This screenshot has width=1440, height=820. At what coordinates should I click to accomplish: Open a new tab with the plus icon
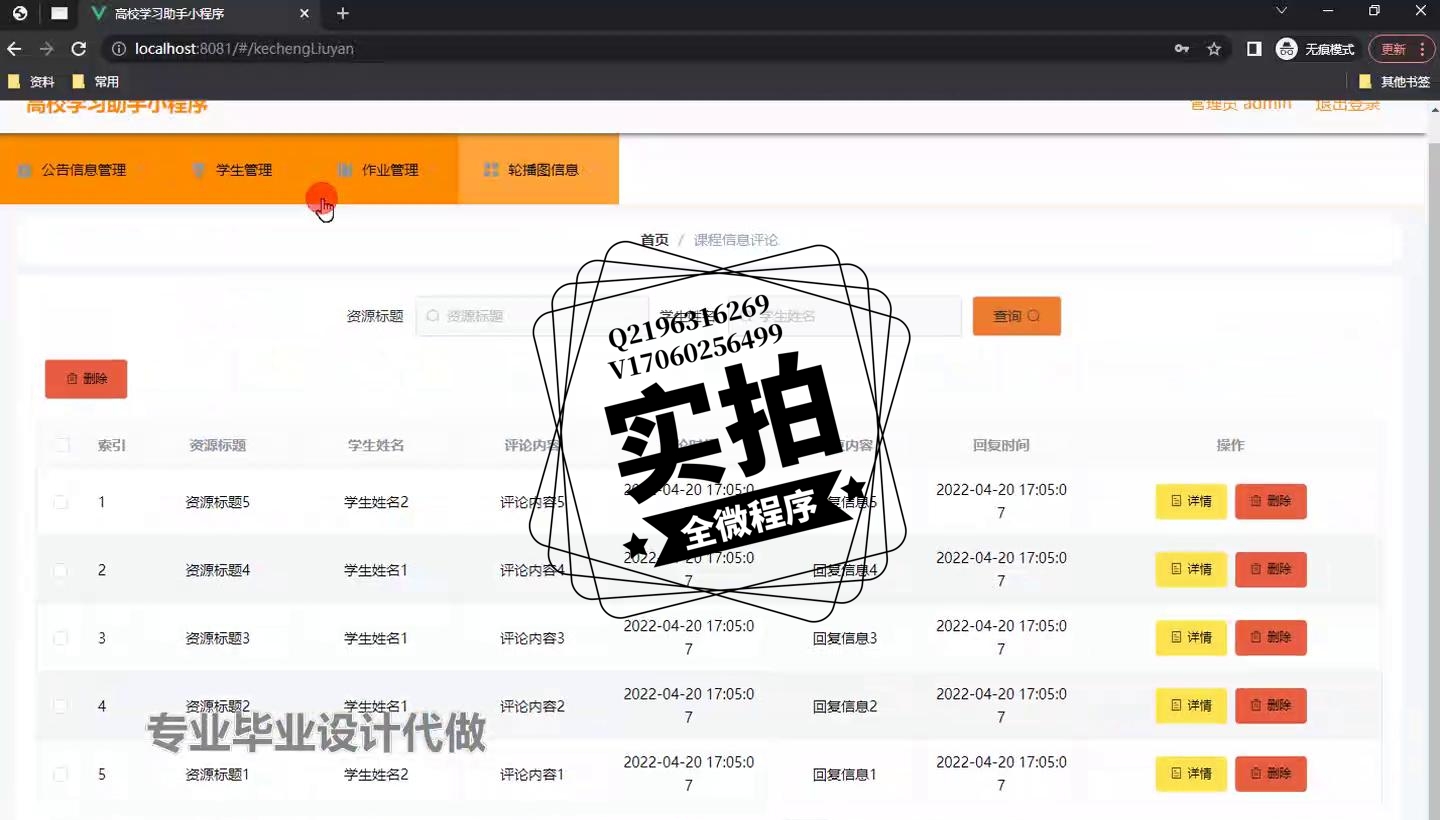(343, 14)
